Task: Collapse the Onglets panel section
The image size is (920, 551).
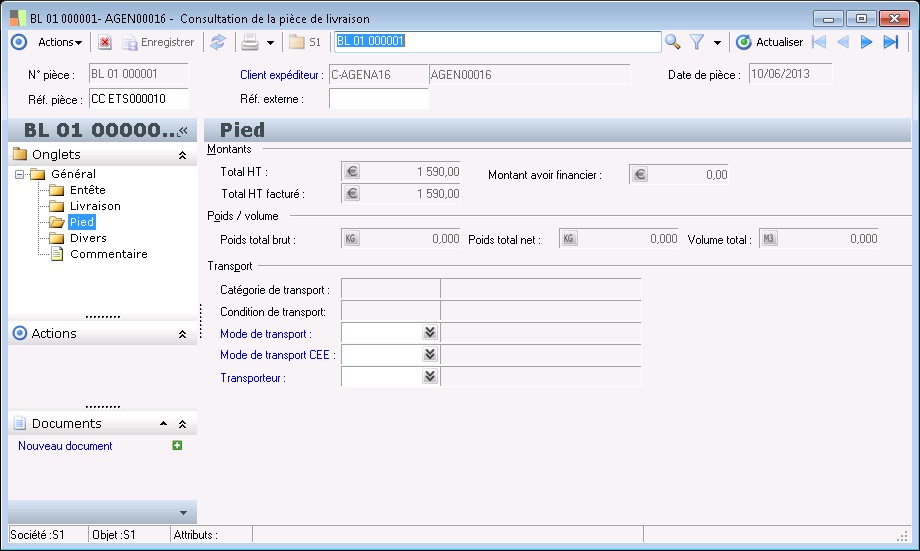Action: (x=182, y=155)
